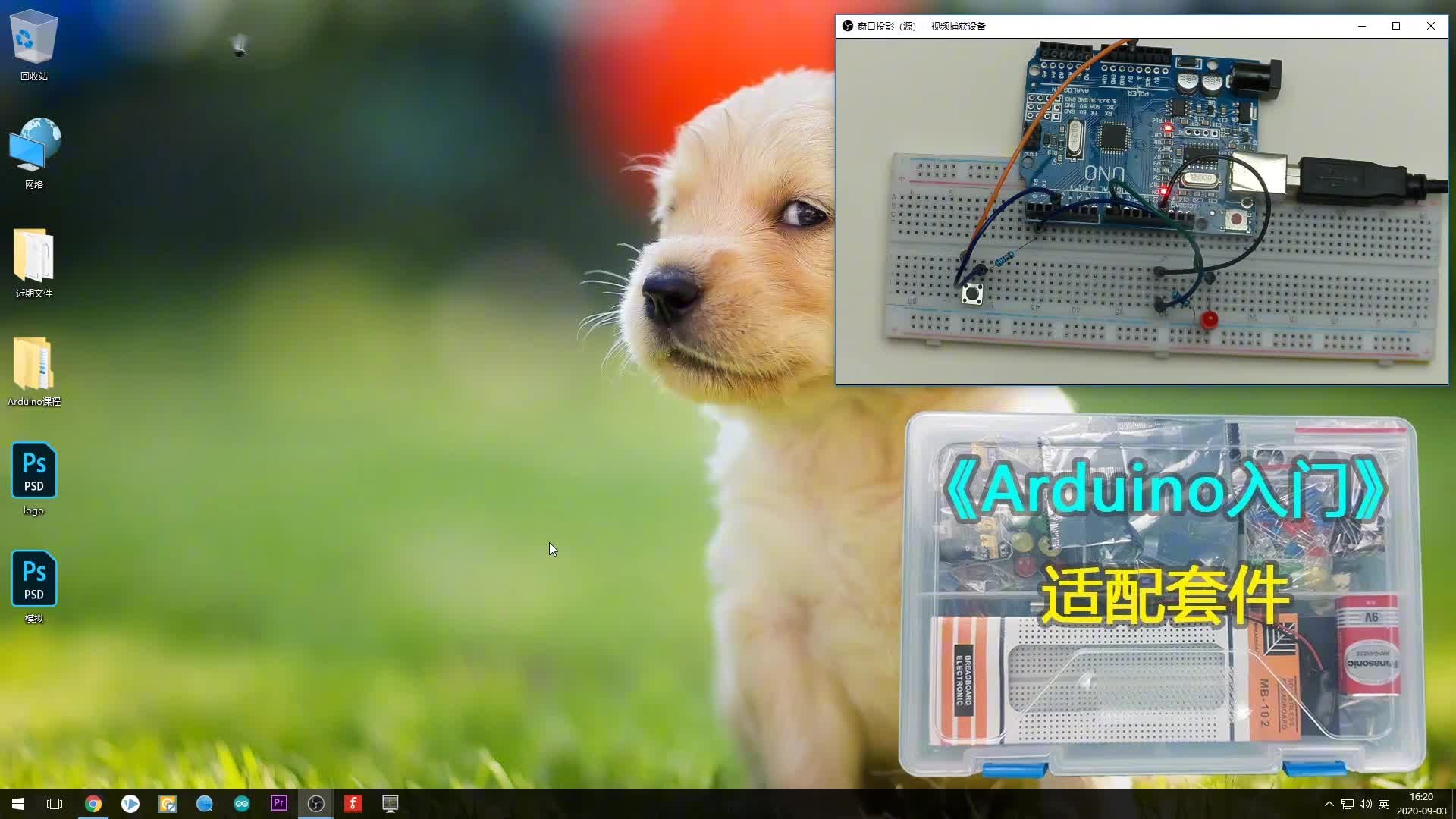Minimize the OBS projector window
Screen dimensions: 1456x819
click(x=1362, y=26)
